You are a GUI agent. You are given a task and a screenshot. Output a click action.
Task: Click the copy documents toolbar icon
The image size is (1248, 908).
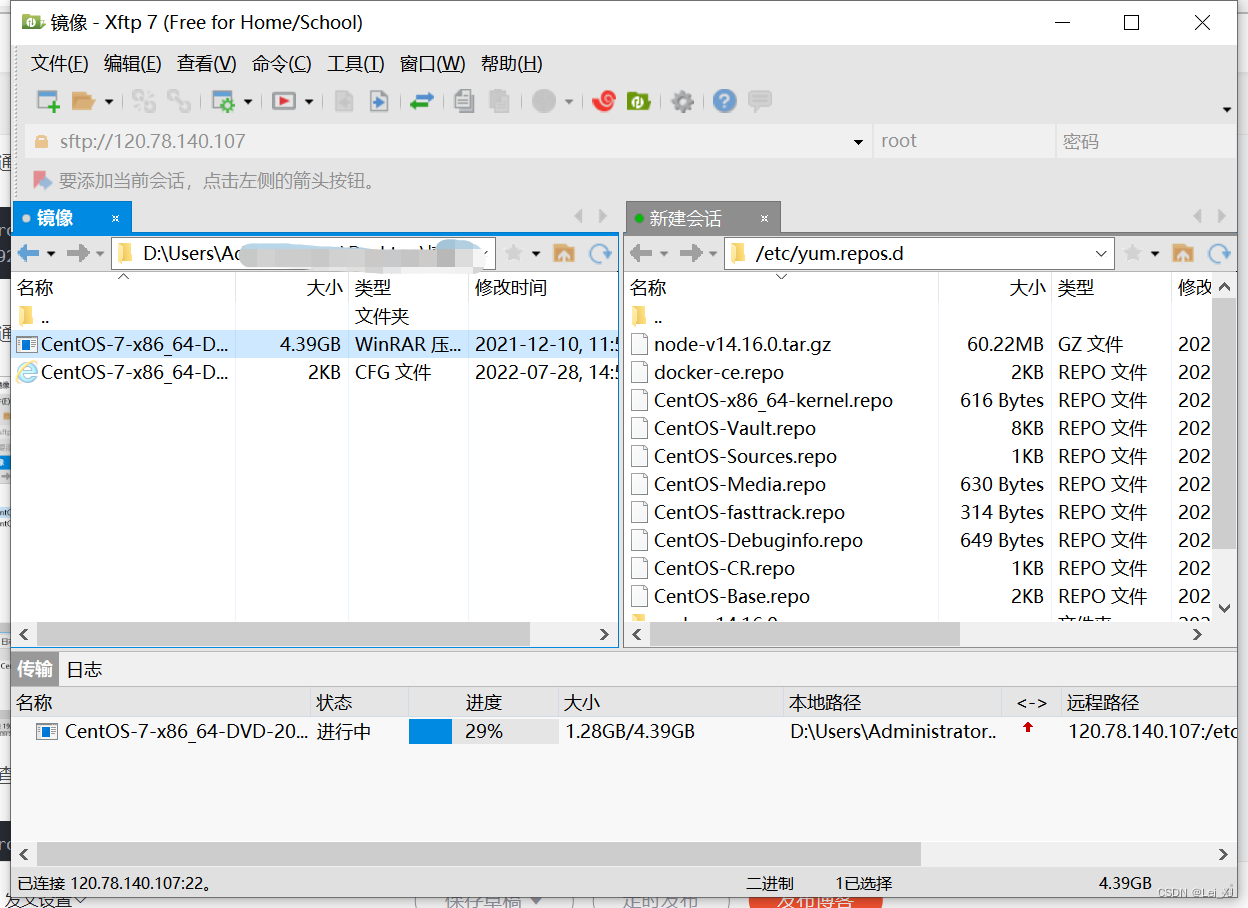click(x=463, y=101)
